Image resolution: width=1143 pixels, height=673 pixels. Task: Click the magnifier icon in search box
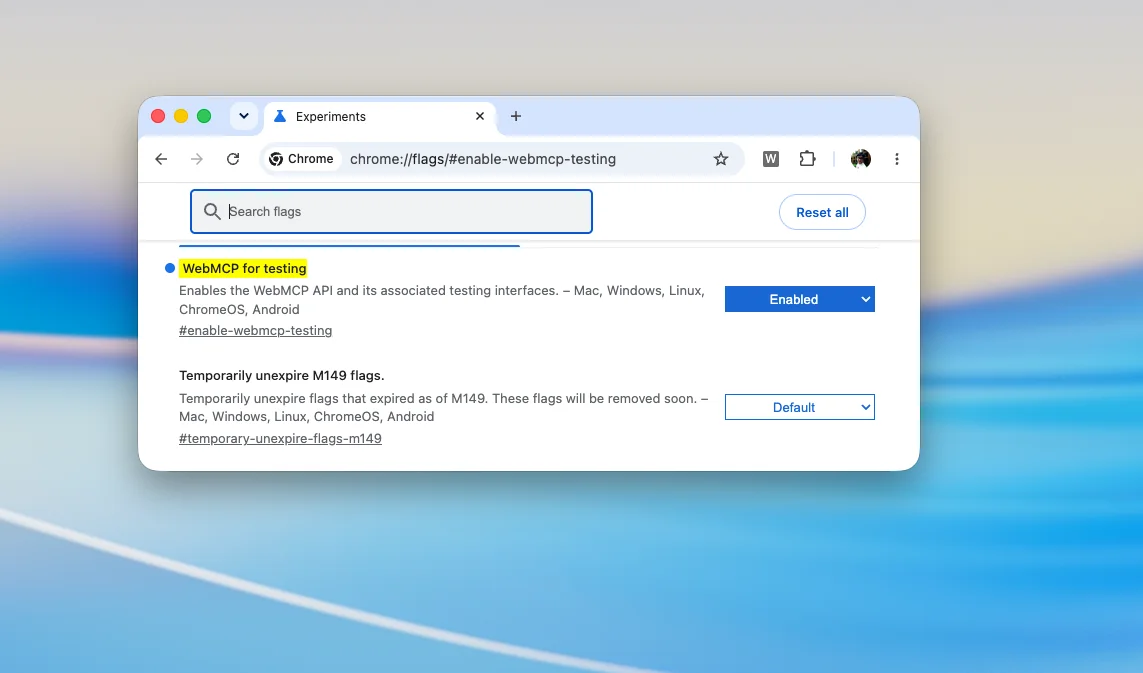pos(212,211)
